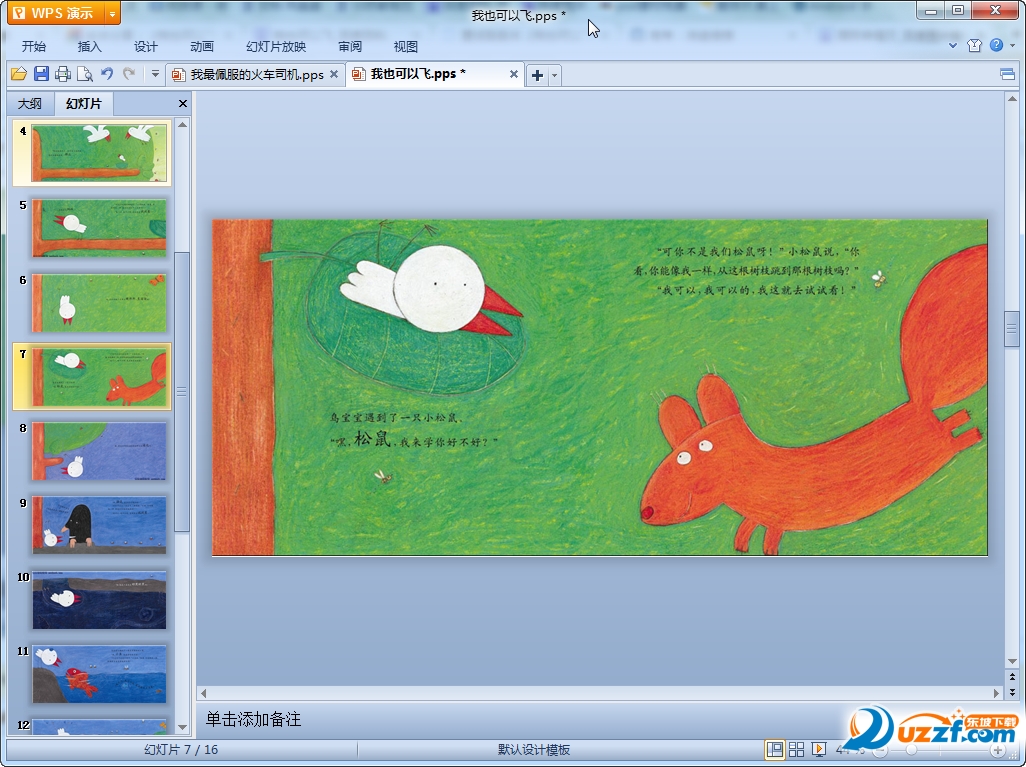Viewport: 1026px width, 767px height.
Task: Switch to slide sorter view icon
Action: pos(796,749)
